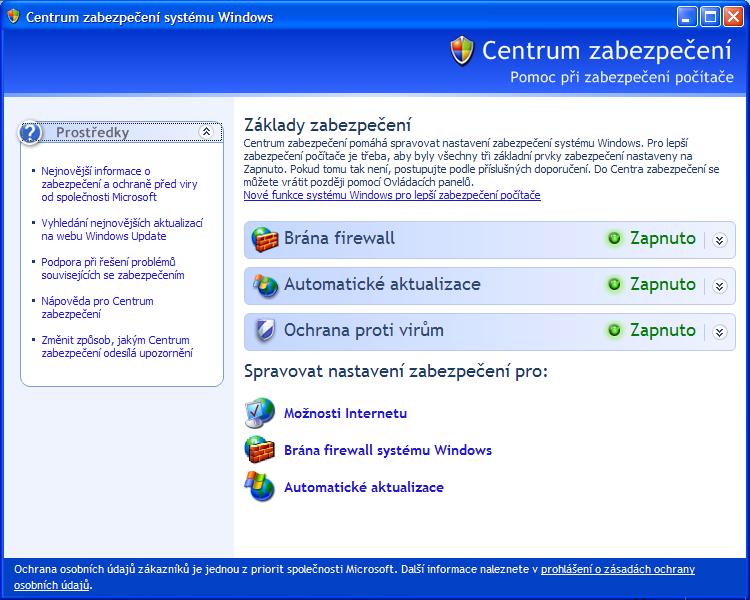
Task: Expand the Brána firewall section chevron
Action: (x=719, y=240)
